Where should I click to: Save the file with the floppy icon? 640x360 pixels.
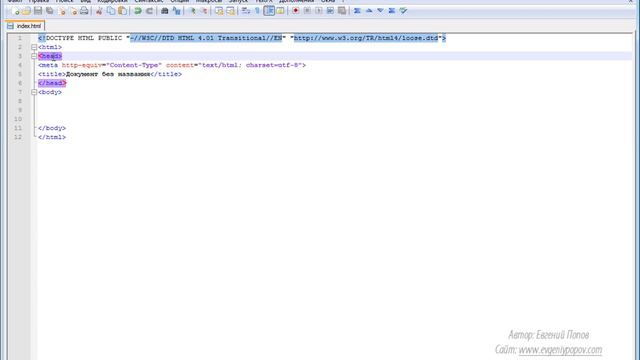tap(38, 11)
